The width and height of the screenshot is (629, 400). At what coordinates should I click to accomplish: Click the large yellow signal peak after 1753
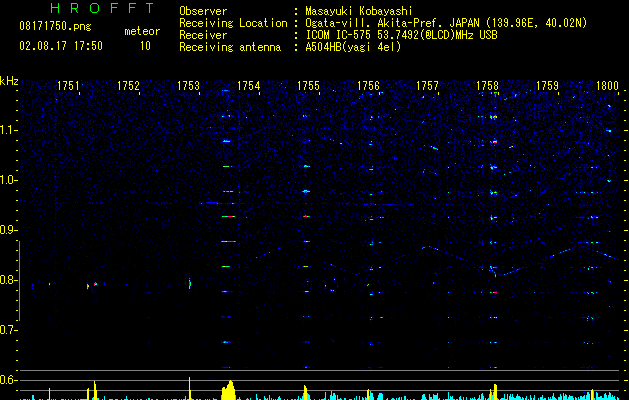pyautogui.click(x=229, y=390)
